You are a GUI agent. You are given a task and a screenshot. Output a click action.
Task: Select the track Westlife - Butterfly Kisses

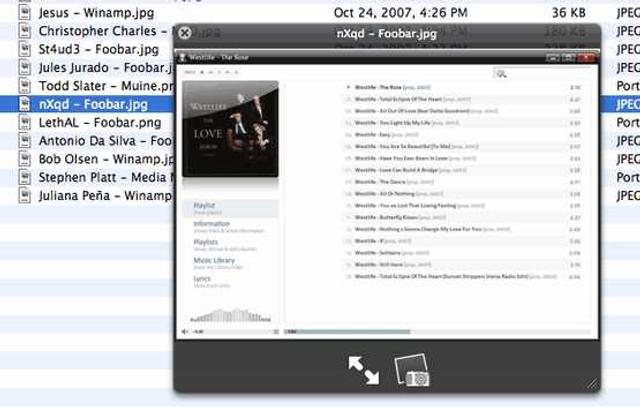click(x=463, y=217)
